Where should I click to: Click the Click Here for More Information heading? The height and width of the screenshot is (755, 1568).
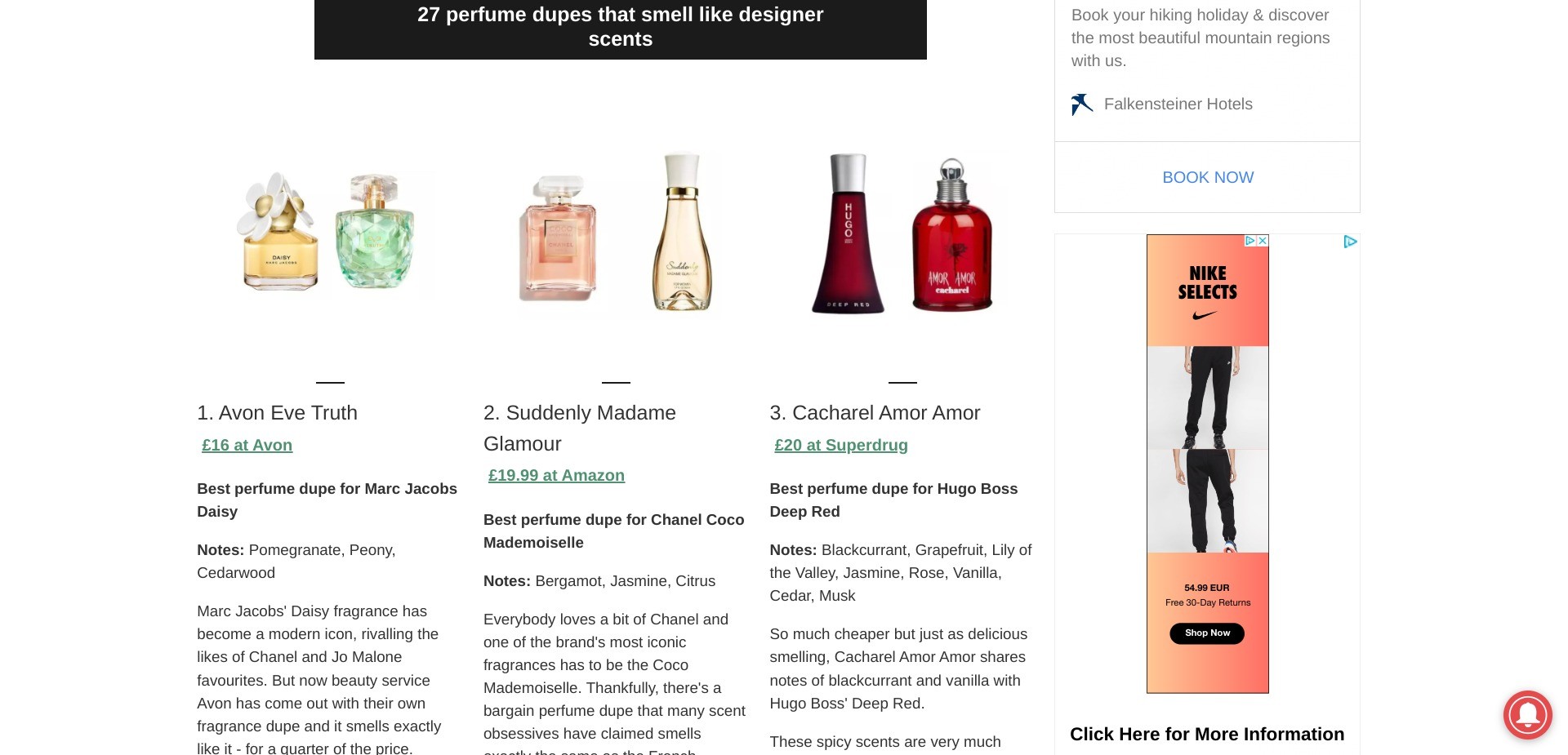pyautogui.click(x=1206, y=735)
